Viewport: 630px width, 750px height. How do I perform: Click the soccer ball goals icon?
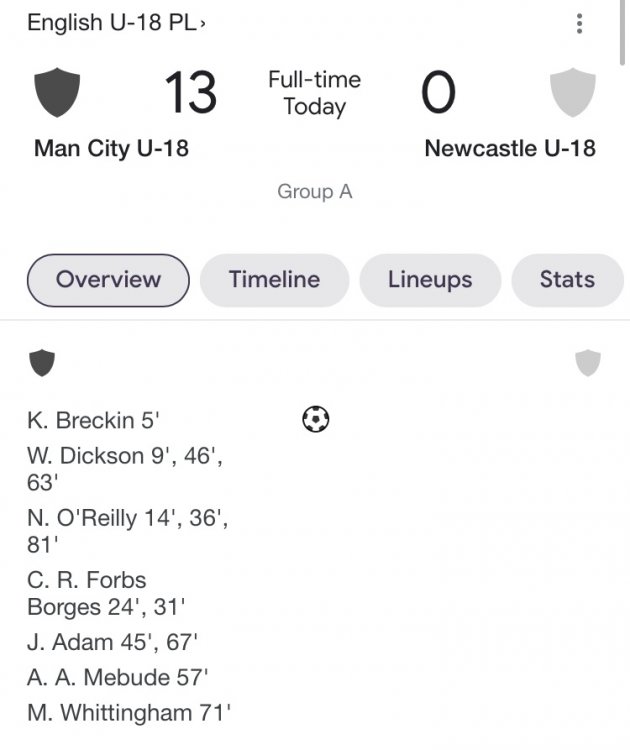click(x=315, y=419)
